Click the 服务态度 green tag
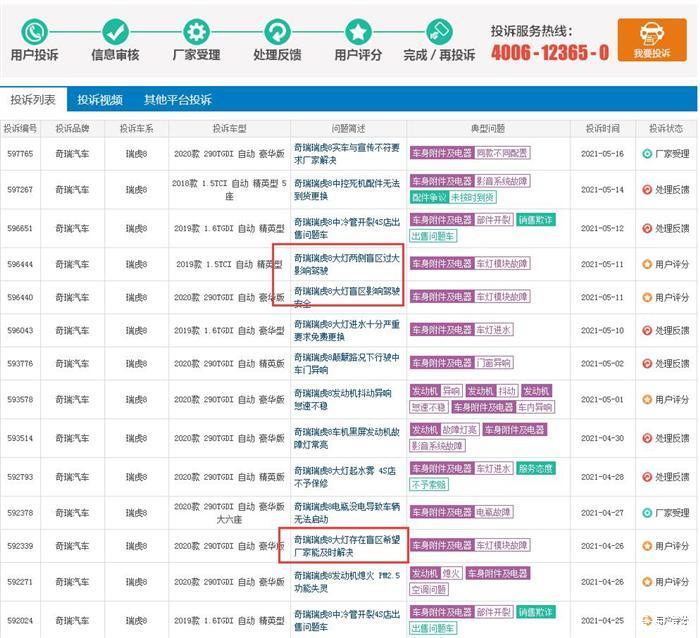The image size is (700, 638). [536, 468]
